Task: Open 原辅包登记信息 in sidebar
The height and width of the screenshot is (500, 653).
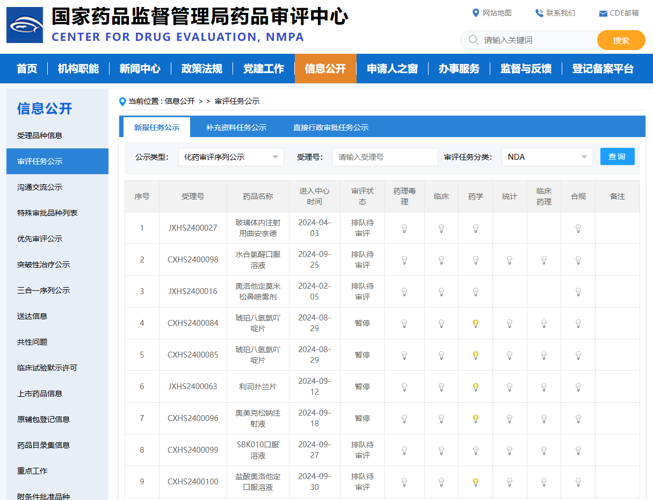Action: 43,420
